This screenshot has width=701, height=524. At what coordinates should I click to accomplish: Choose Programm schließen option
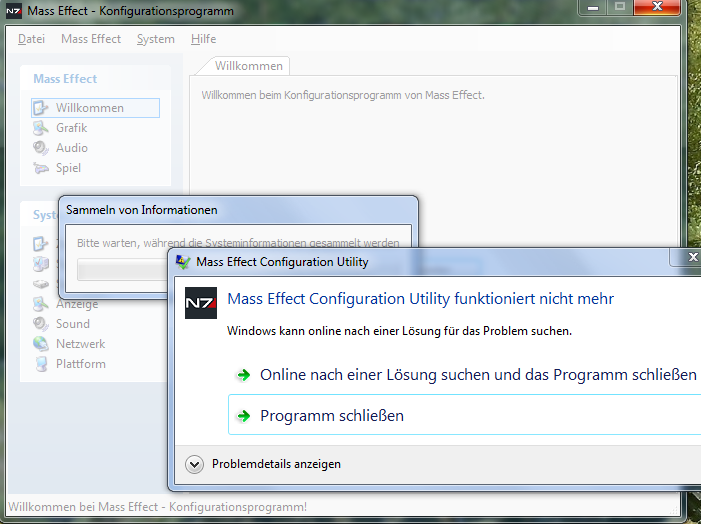[x=332, y=415]
